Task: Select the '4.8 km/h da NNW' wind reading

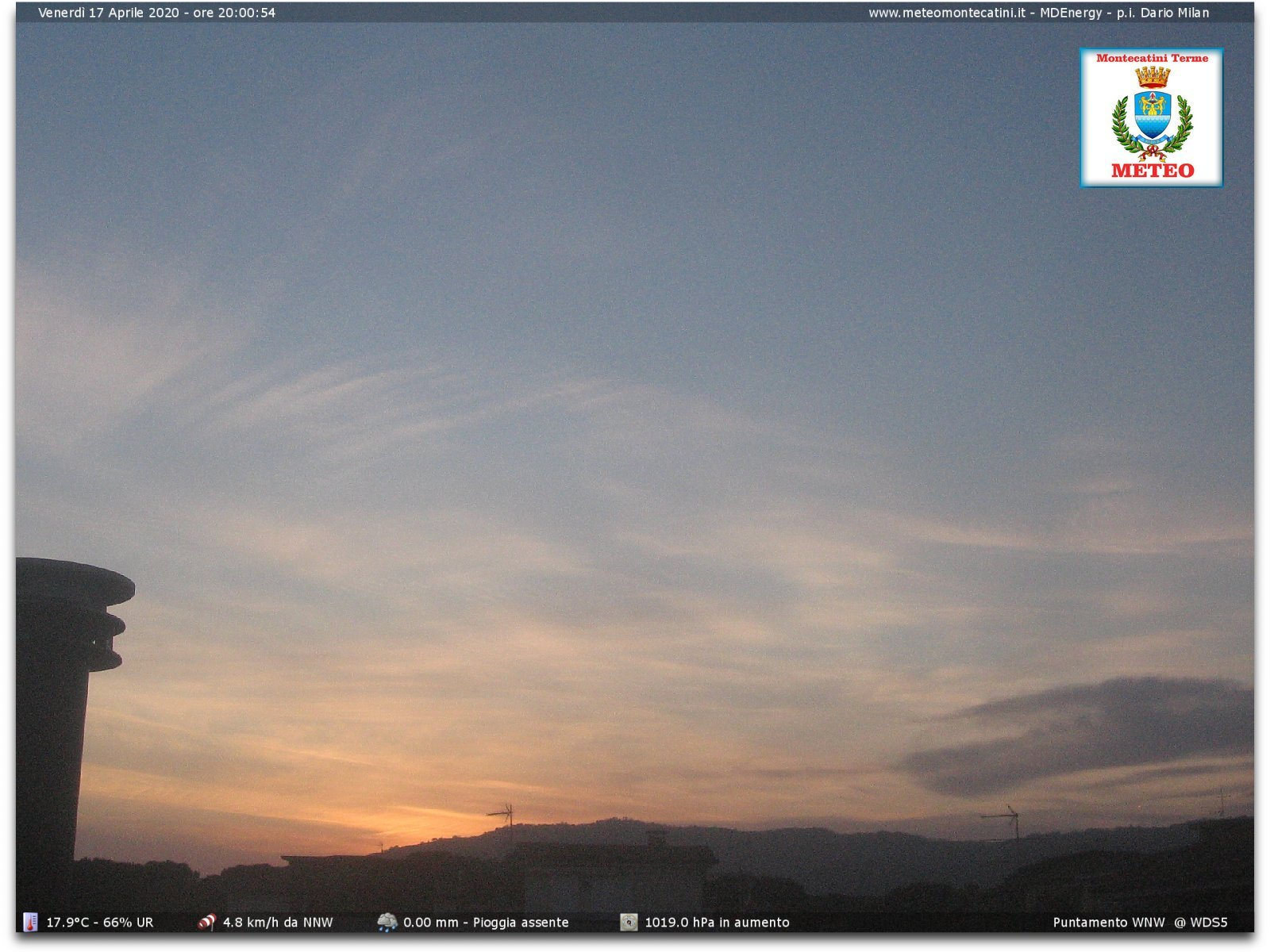Action: pos(278,923)
